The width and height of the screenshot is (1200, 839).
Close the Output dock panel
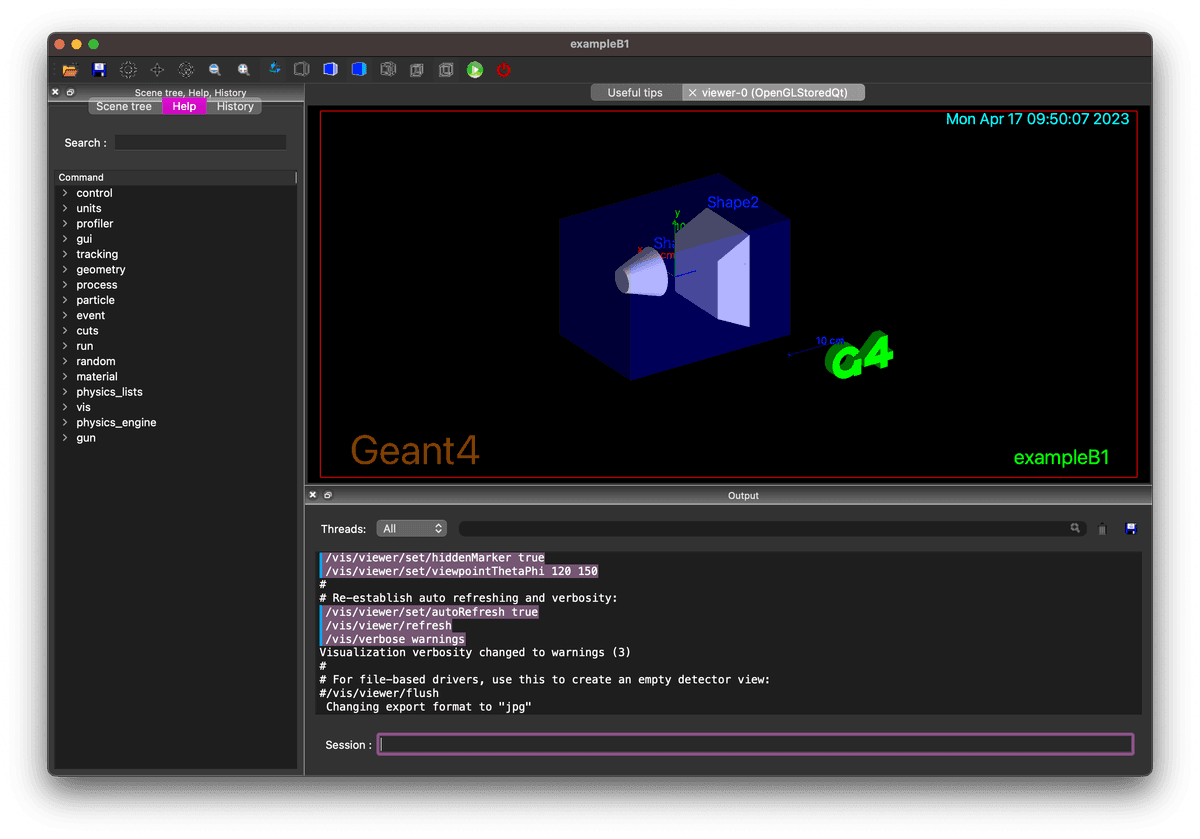[313, 495]
